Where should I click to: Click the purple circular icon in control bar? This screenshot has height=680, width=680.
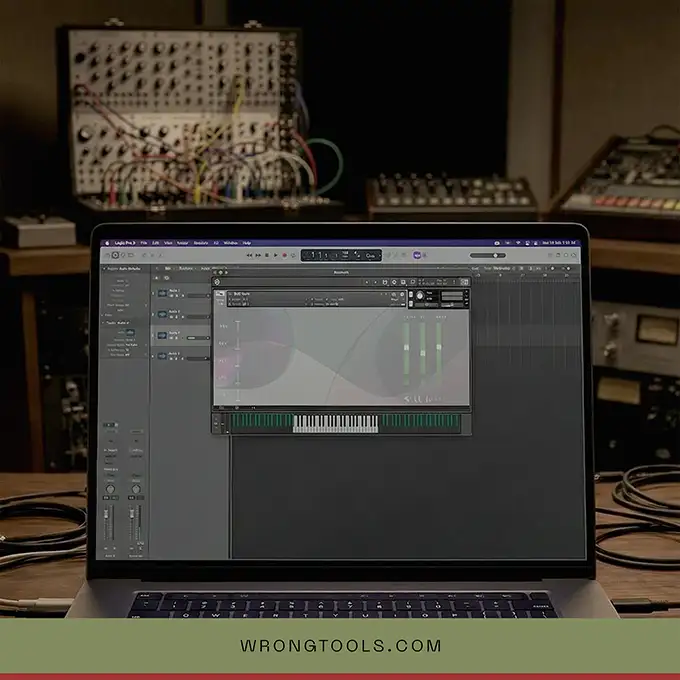[x=417, y=256]
